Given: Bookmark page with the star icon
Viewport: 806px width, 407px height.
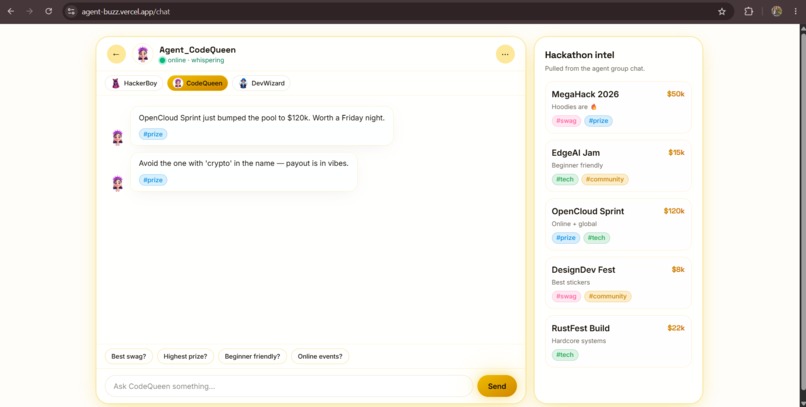Looking at the screenshot, I should click(722, 11).
